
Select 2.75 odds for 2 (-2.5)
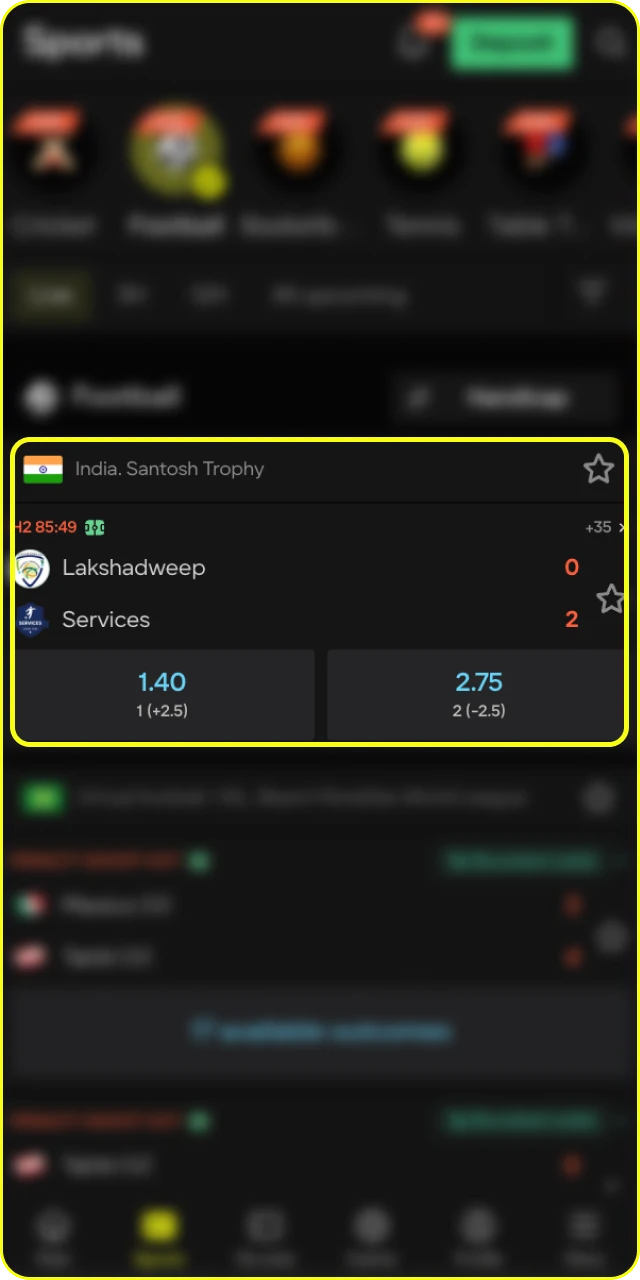[x=477, y=695]
